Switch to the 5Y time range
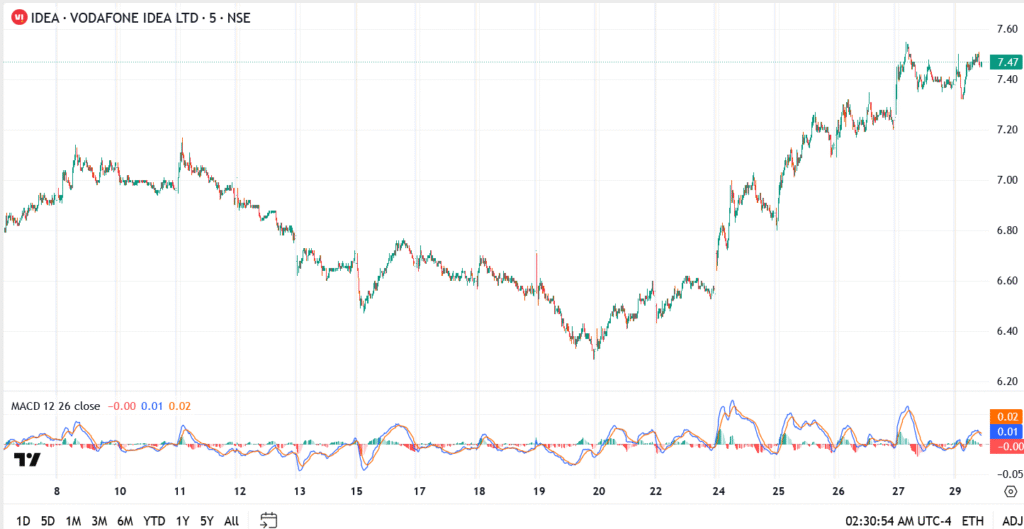Image resolution: width=1024 pixels, height=529 pixels. [x=205, y=521]
